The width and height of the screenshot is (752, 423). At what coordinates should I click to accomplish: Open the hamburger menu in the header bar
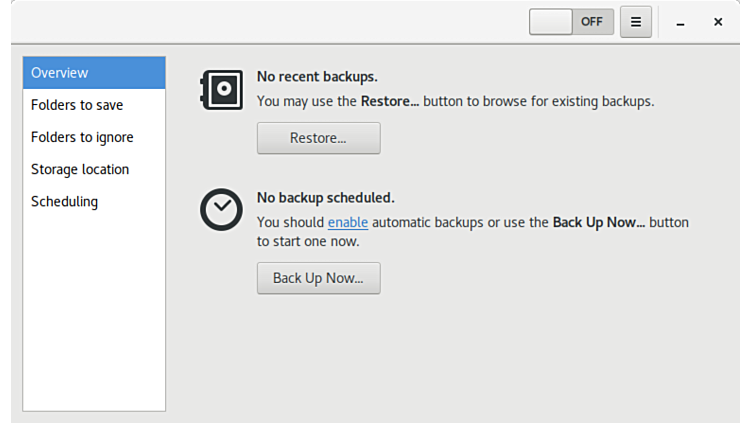[x=635, y=21]
